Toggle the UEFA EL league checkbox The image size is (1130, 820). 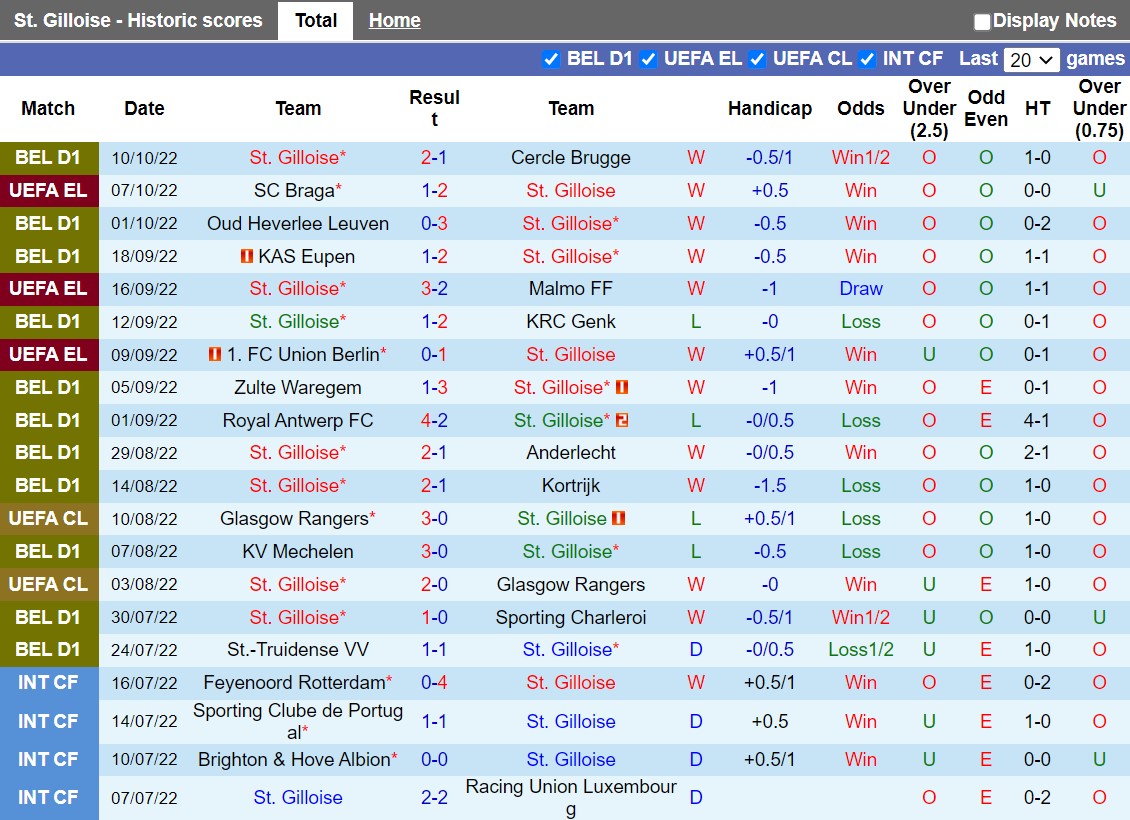click(649, 59)
